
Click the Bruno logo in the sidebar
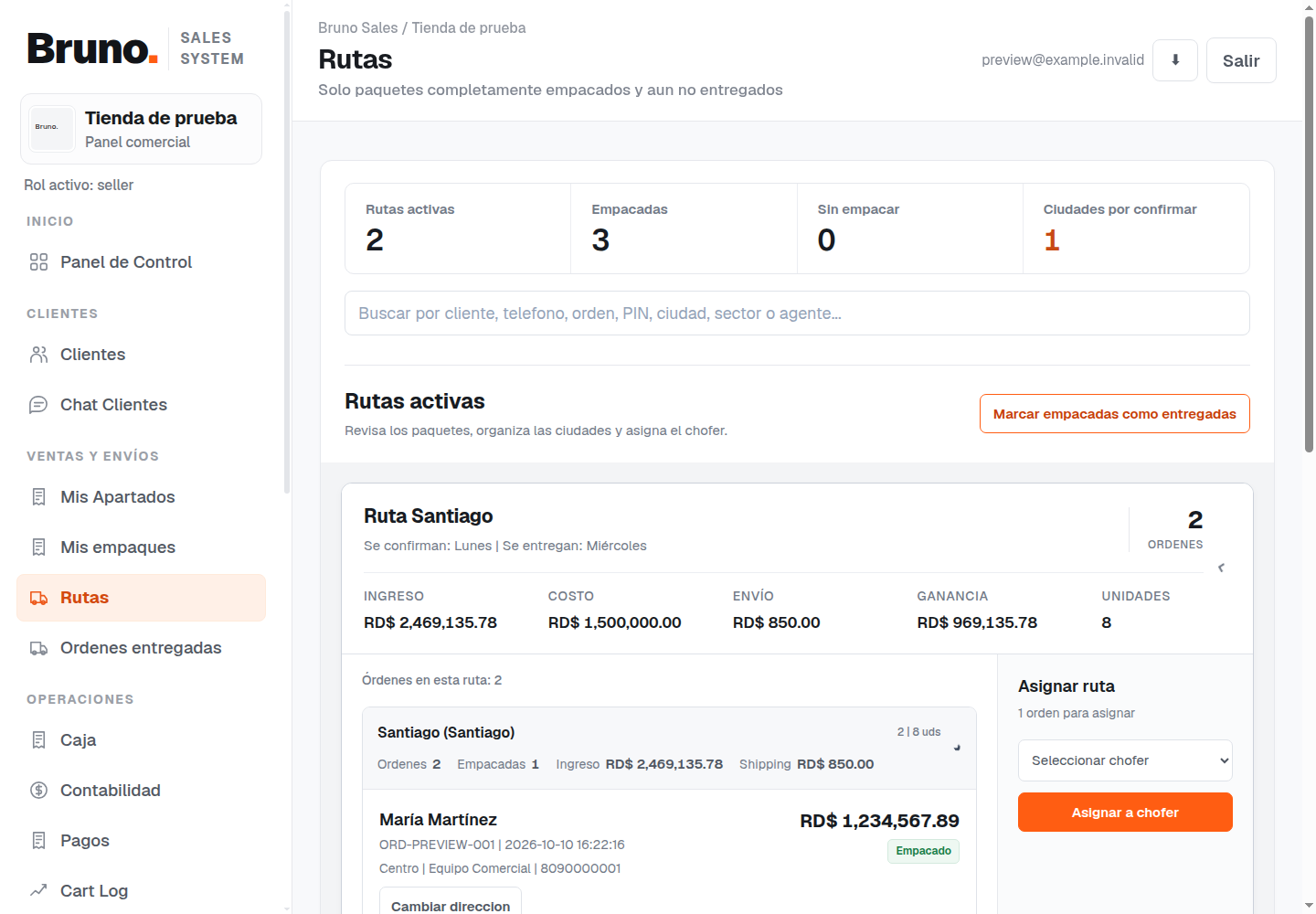click(92, 48)
